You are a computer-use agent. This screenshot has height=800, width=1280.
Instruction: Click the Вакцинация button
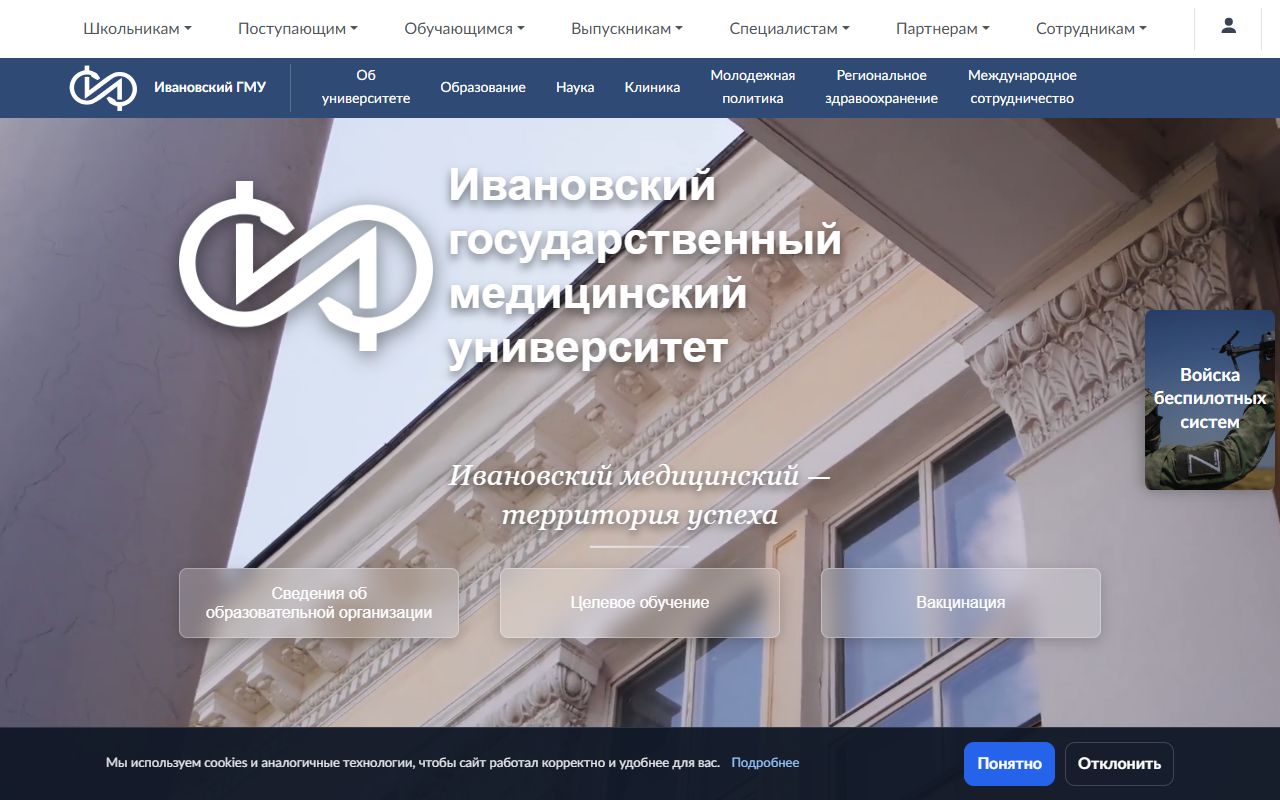pyautogui.click(x=961, y=603)
